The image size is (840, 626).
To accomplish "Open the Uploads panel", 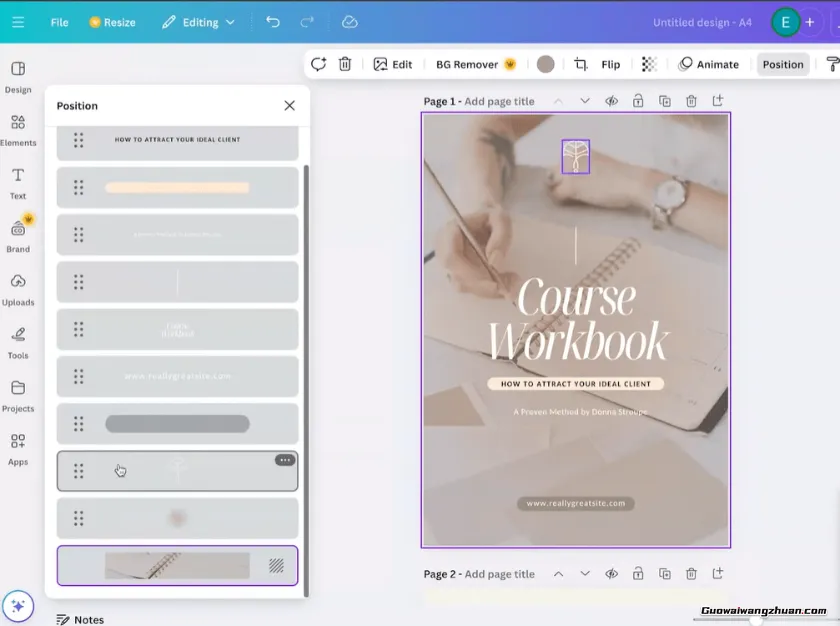I will click(18, 288).
